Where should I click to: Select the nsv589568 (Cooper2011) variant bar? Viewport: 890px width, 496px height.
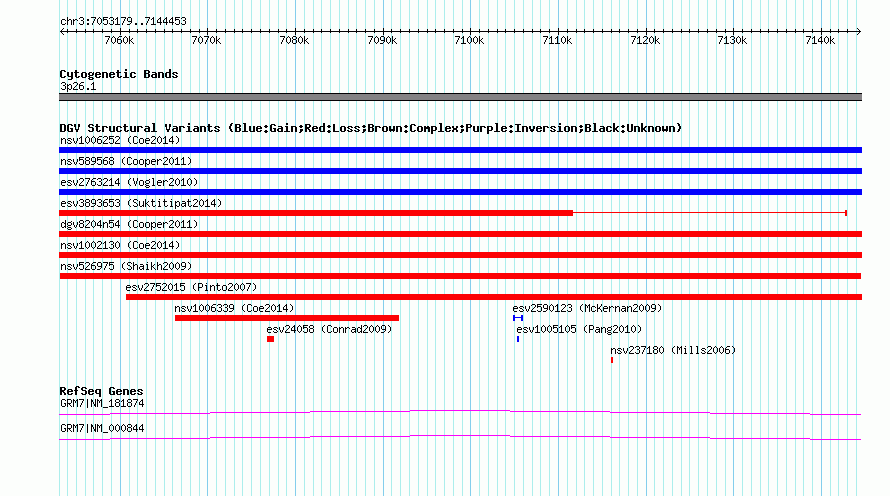460,171
